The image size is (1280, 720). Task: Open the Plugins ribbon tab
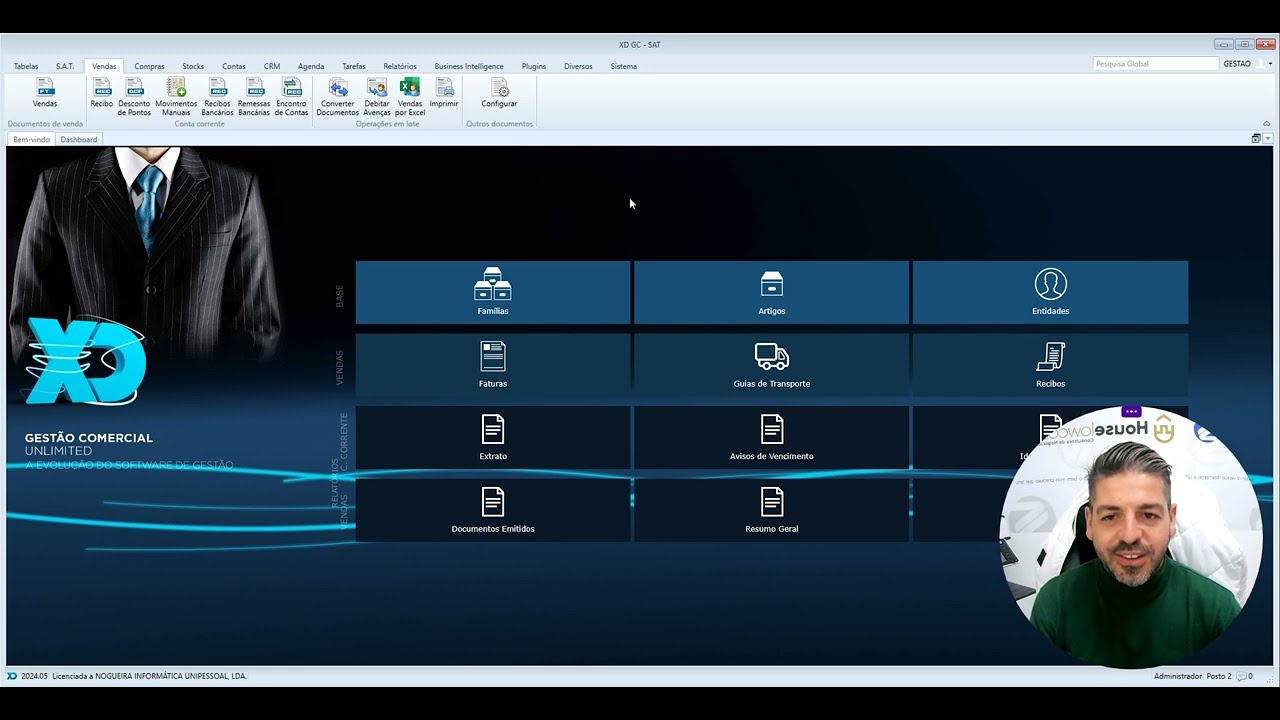(534, 66)
